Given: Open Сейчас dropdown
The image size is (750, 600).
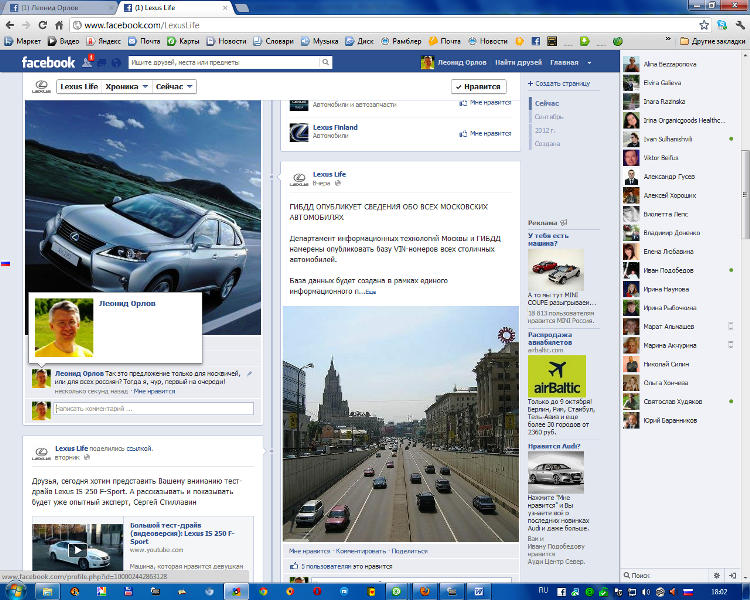Looking at the screenshot, I should point(174,87).
